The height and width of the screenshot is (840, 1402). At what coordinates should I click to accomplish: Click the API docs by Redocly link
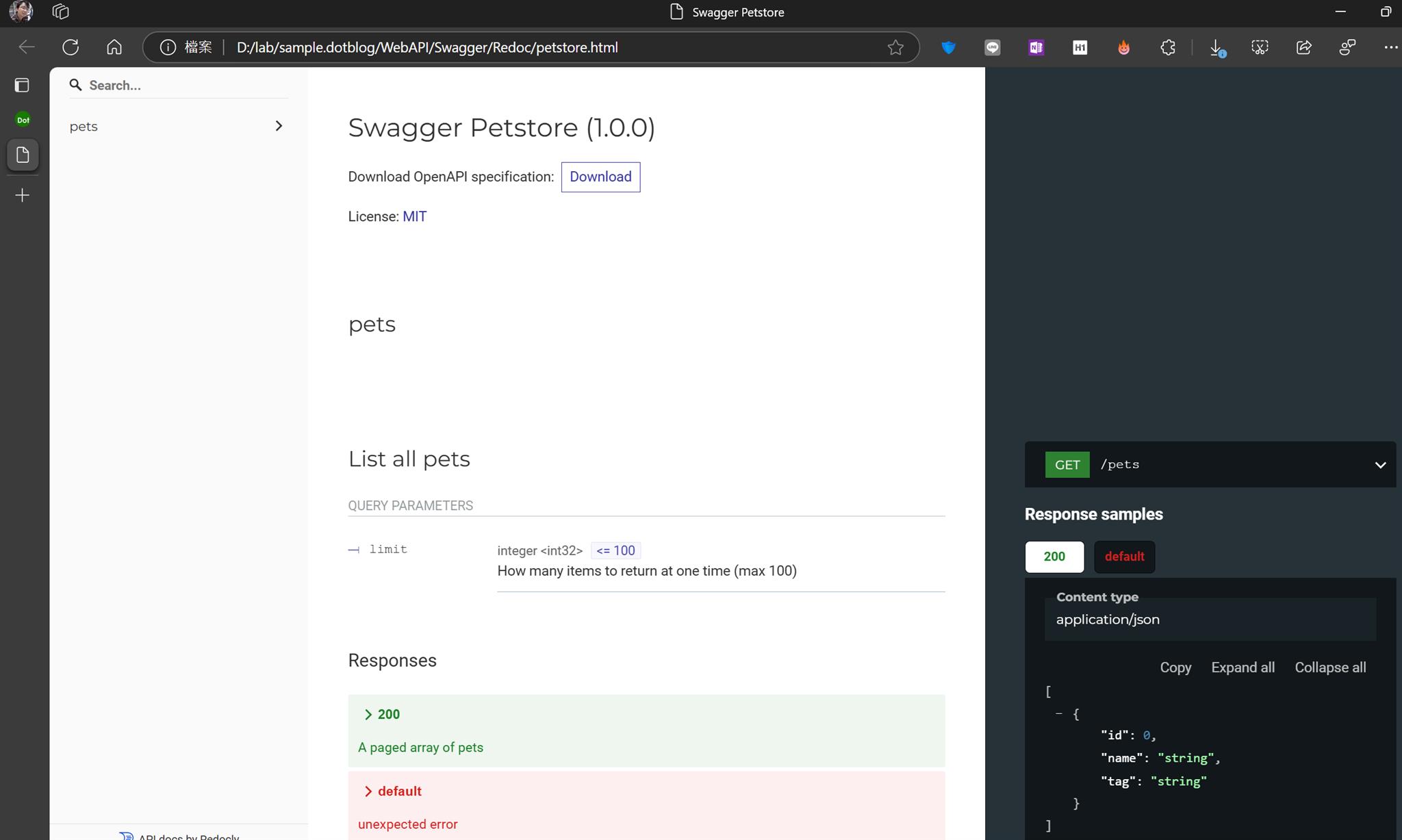(x=180, y=836)
